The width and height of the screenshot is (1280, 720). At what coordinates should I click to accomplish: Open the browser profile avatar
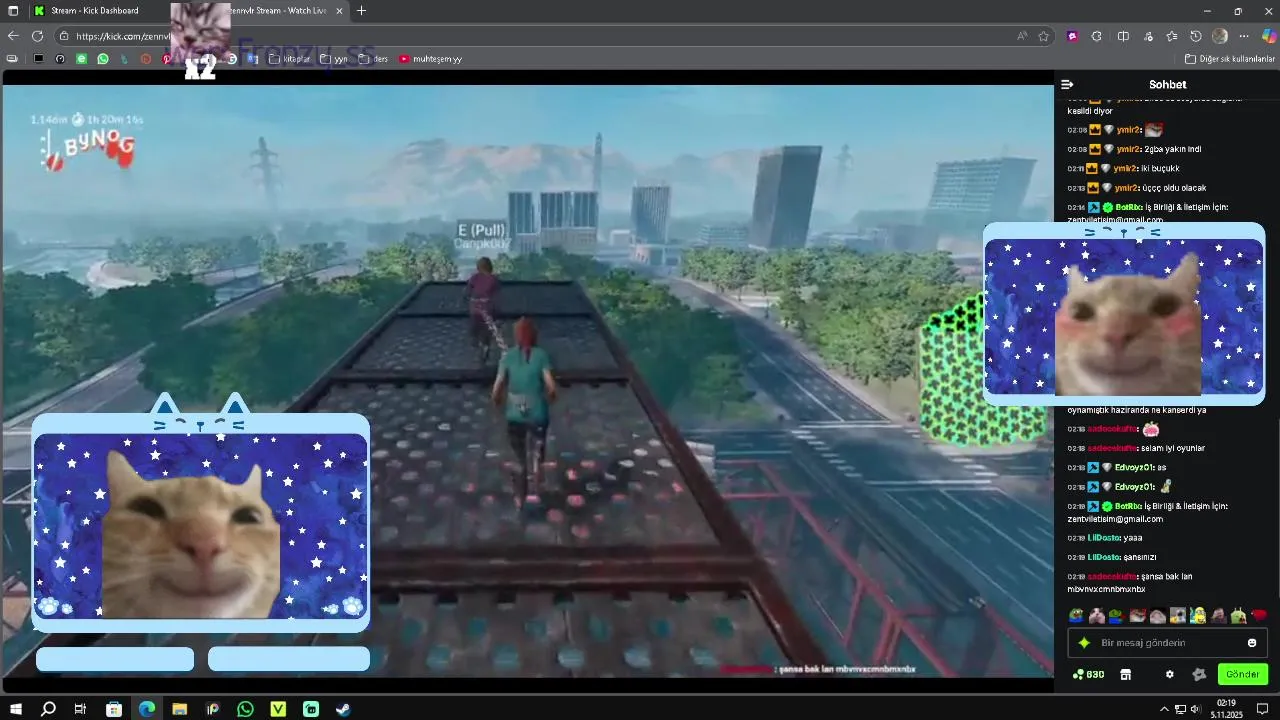click(1220, 36)
